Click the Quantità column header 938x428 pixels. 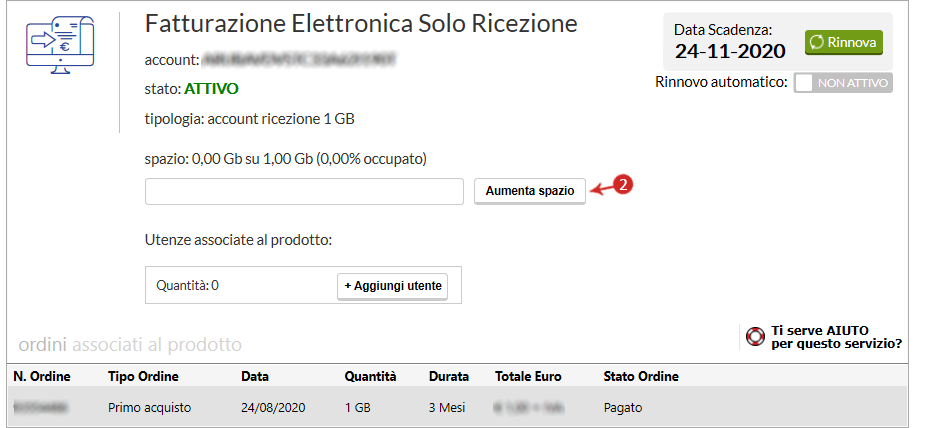click(370, 377)
